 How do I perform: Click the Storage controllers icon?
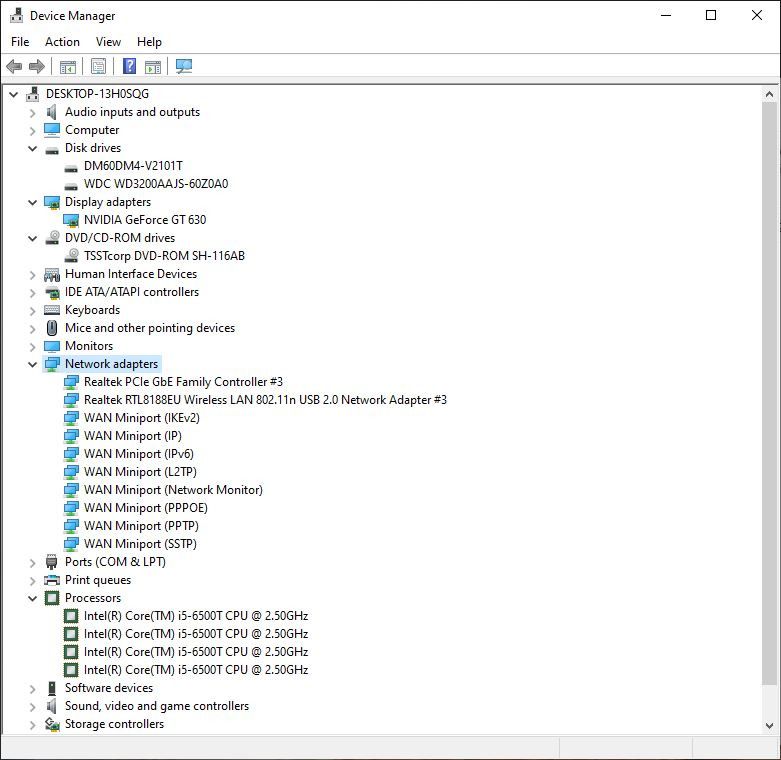click(52, 724)
